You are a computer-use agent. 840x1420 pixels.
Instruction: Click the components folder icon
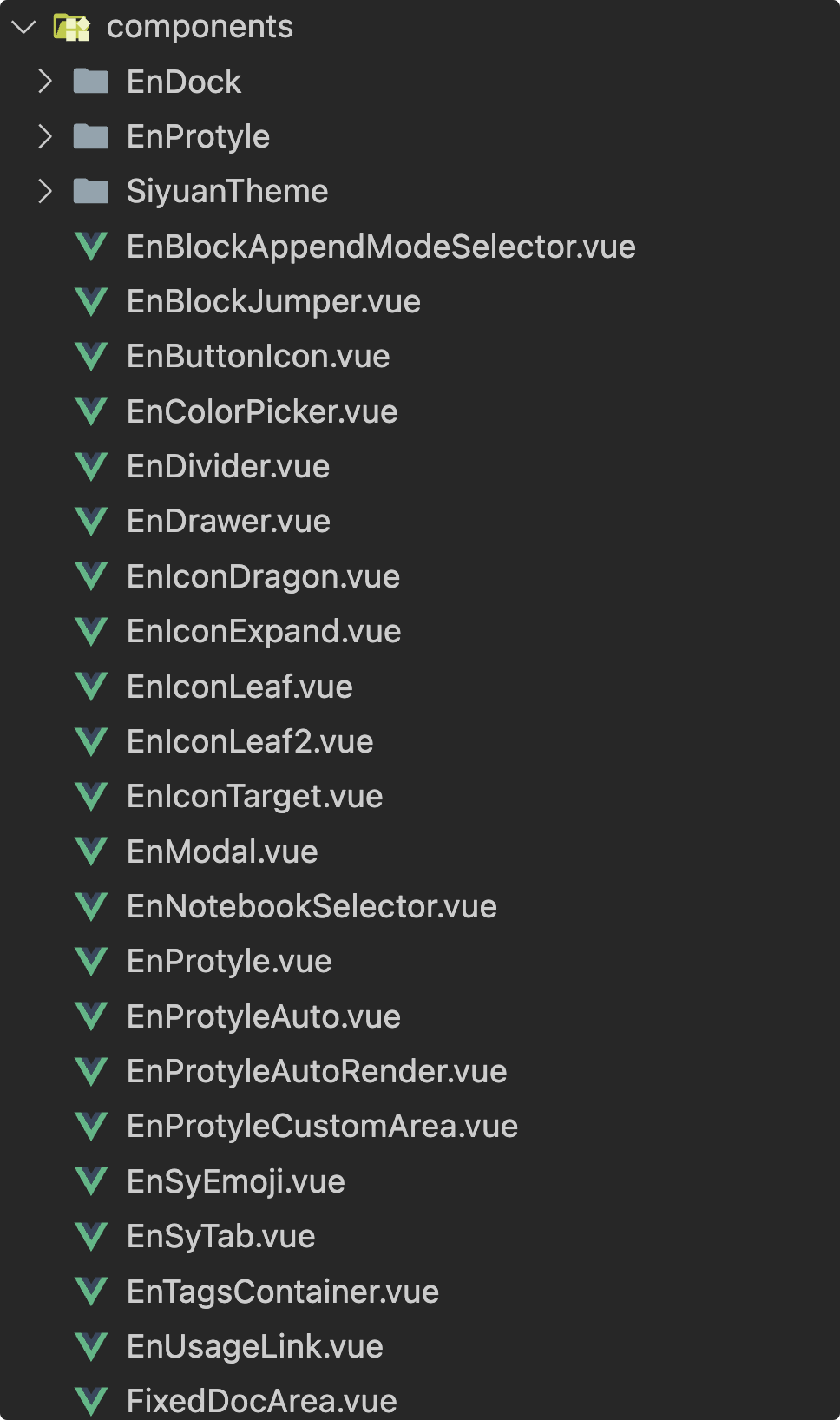71,27
